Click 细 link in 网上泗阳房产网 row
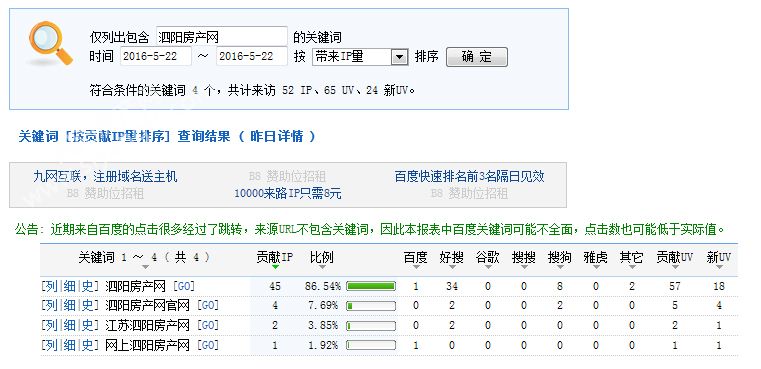761x369 pixels. pyautogui.click(x=69, y=346)
